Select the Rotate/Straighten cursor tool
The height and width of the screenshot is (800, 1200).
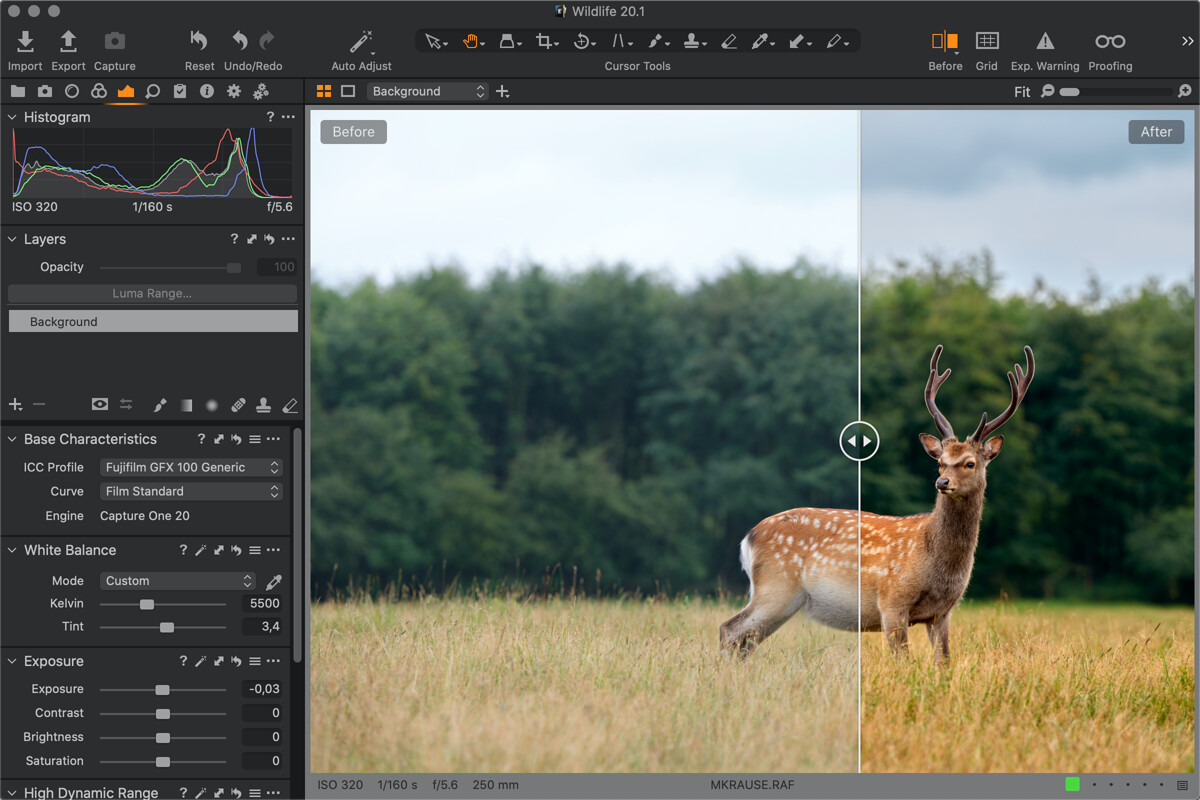(x=583, y=41)
